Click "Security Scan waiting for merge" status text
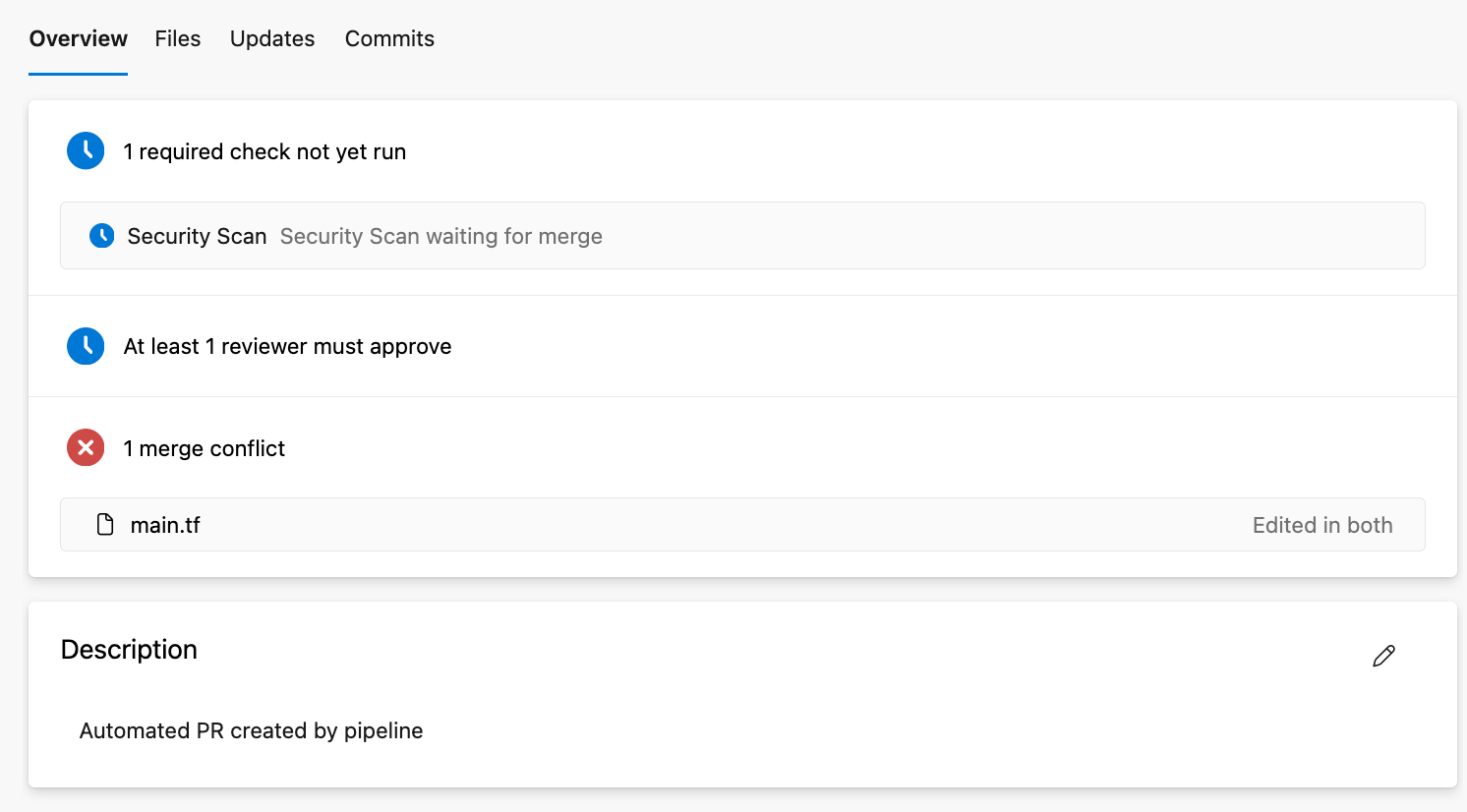Screen dimensions: 1467x812 coord(441,236)
